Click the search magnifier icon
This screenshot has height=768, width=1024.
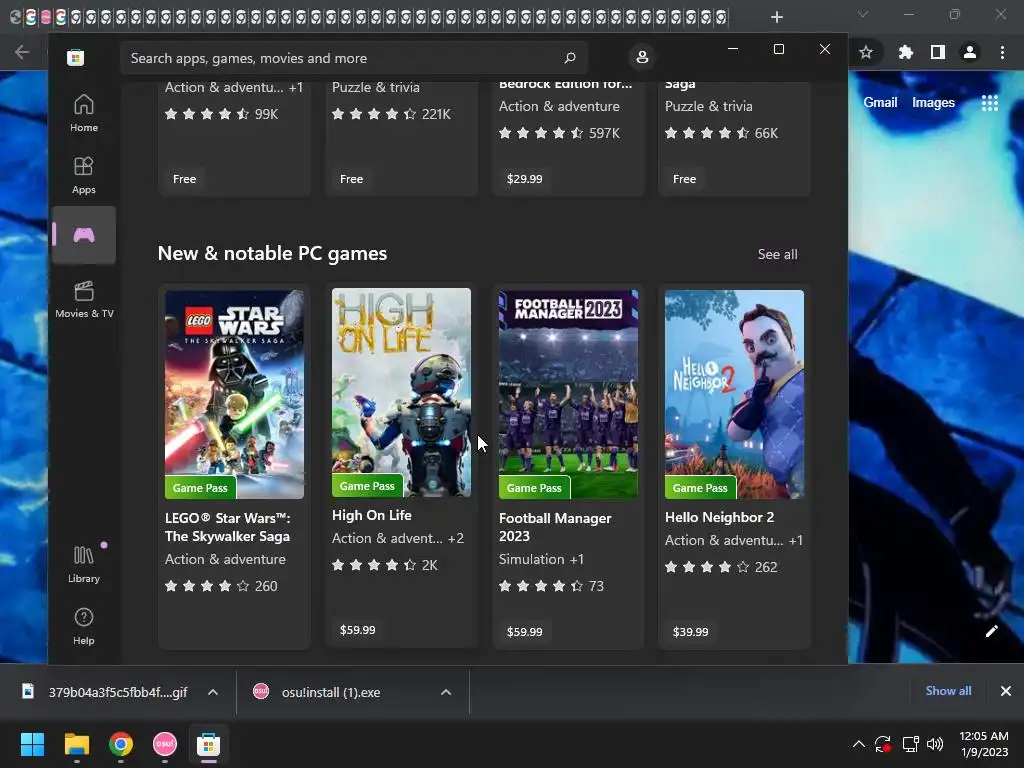pos(570,57)
